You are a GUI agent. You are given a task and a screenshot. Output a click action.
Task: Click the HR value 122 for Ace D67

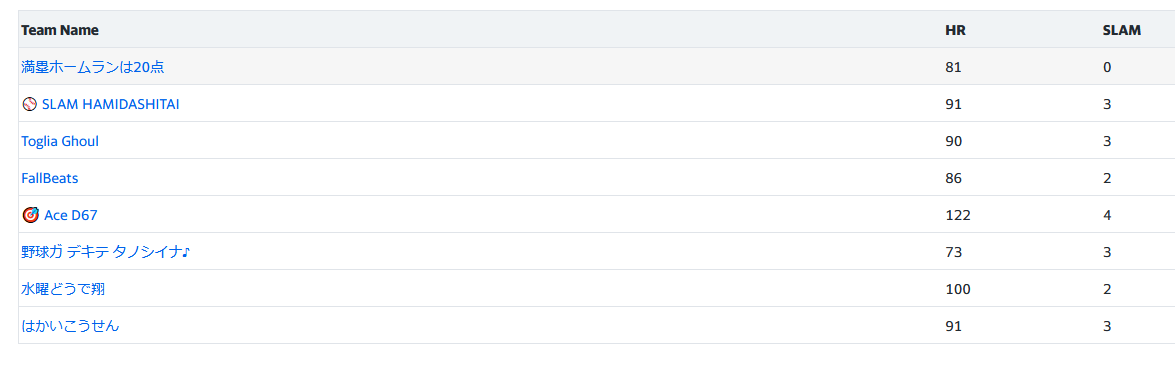click(958, 215)
